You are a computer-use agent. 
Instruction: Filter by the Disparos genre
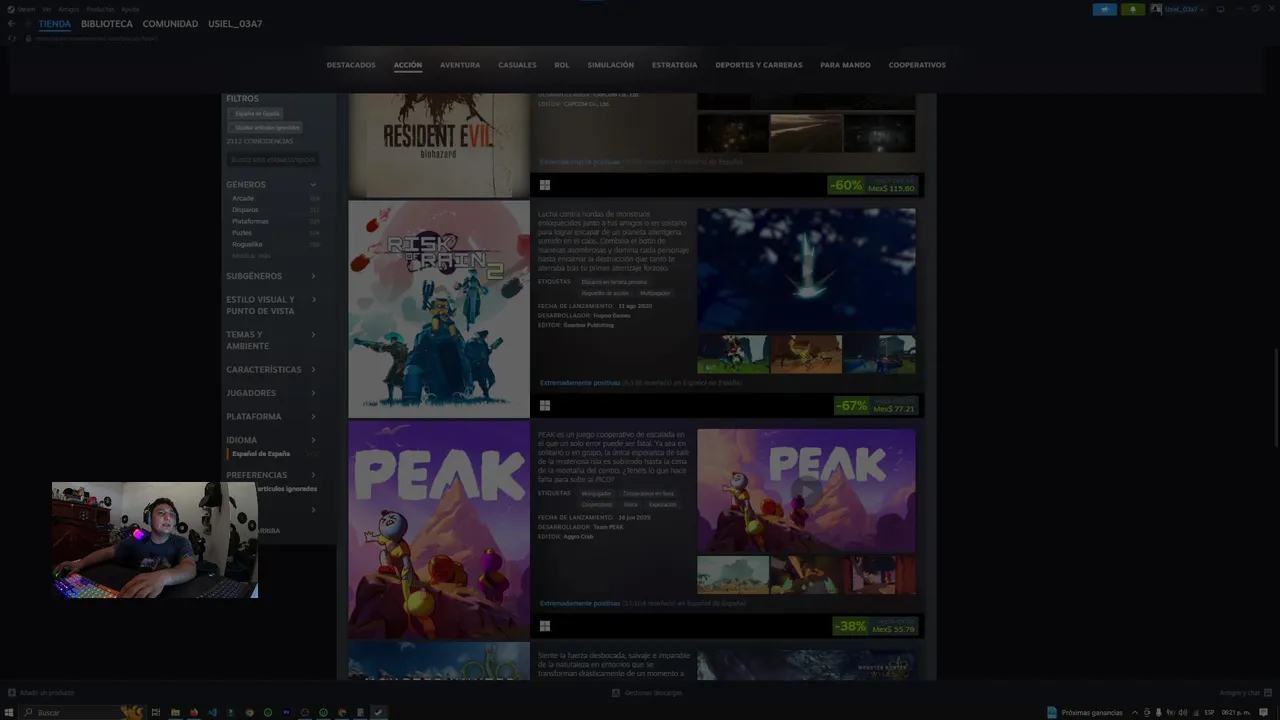click(245, 210)
